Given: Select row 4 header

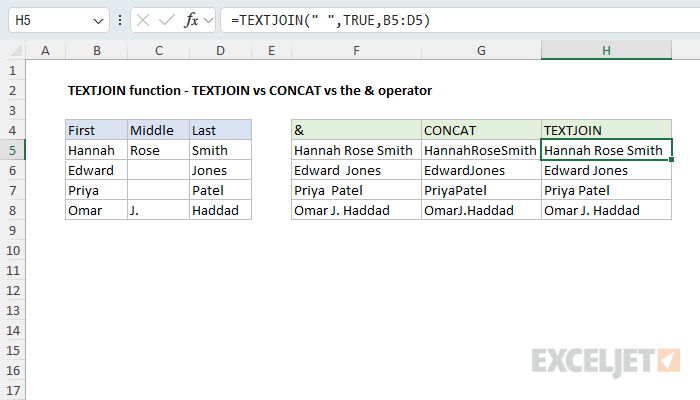Looking at the screenshot, I should point(12,130).
